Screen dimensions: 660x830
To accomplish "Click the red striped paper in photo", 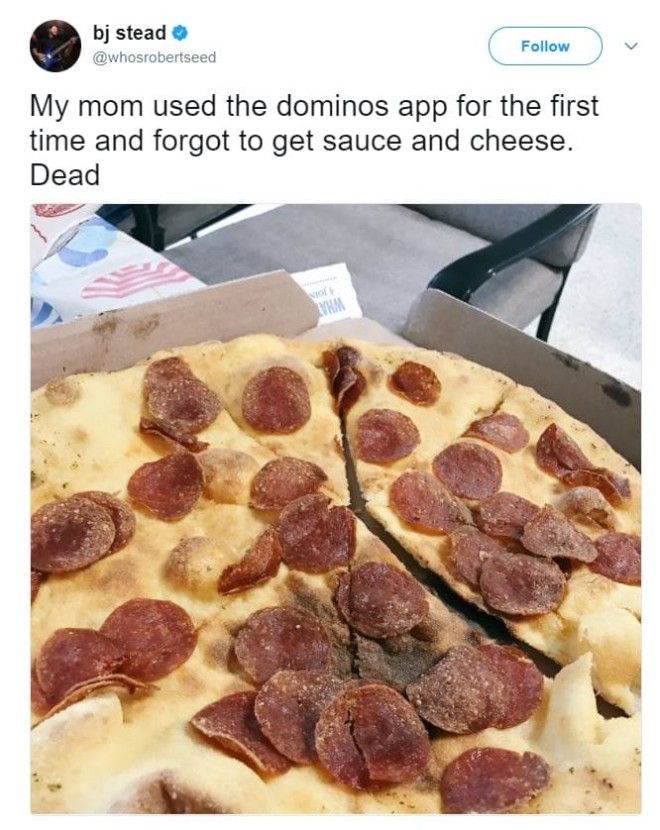I will (x=135, y=279).
